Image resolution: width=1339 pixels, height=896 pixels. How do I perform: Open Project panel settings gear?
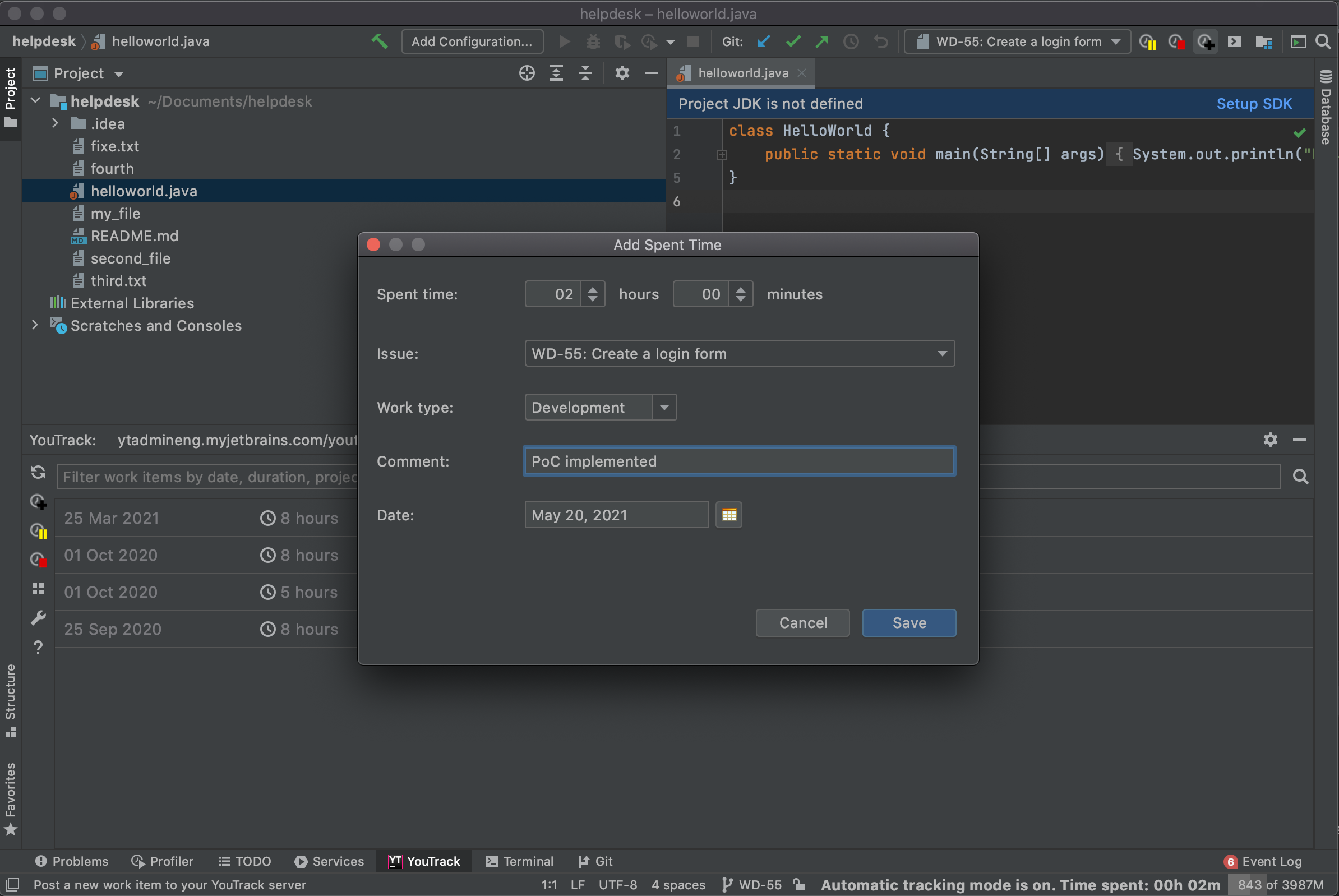tap(622, 73)
